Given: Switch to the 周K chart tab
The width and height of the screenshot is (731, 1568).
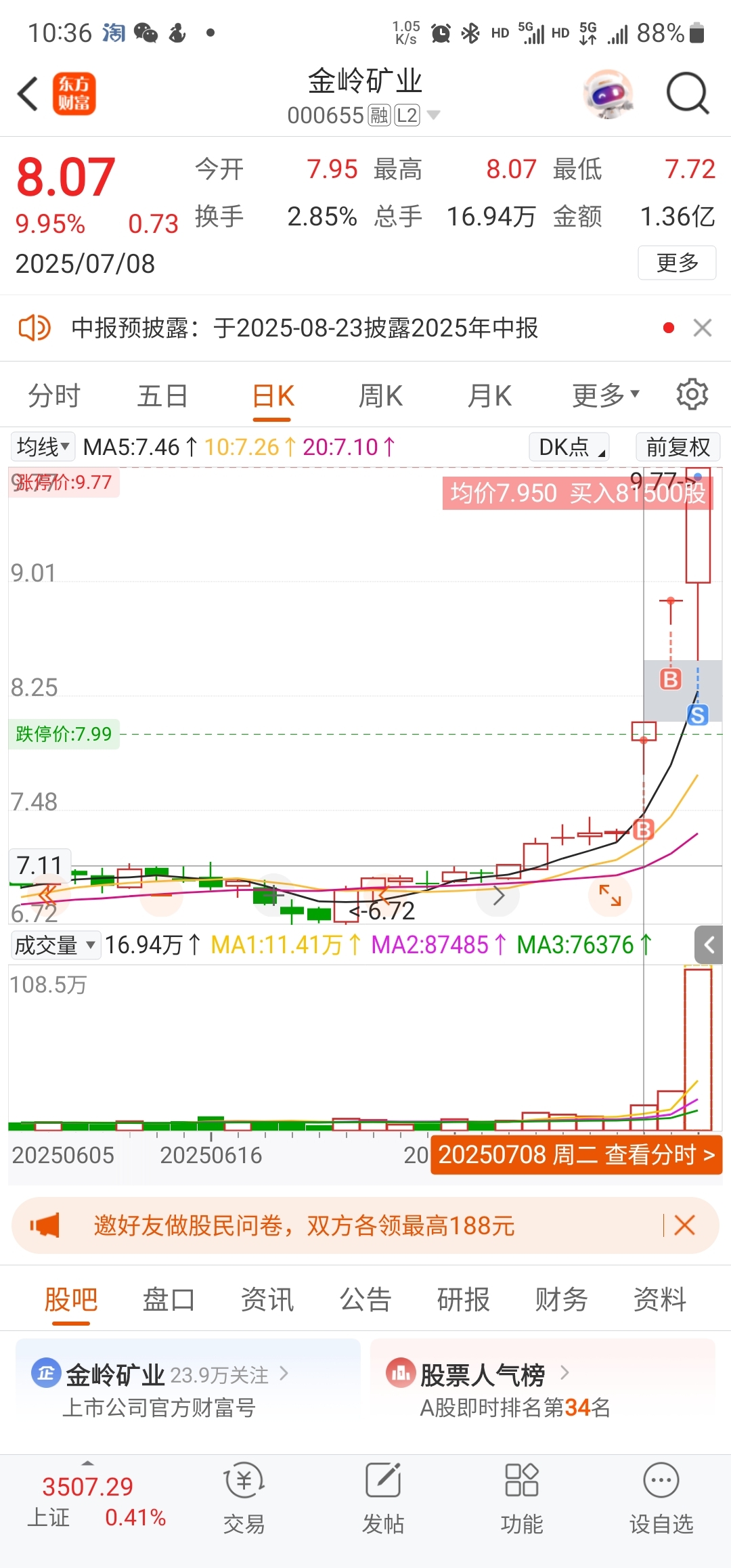Looking at the screenshot, I should click(x=380, y=396).
